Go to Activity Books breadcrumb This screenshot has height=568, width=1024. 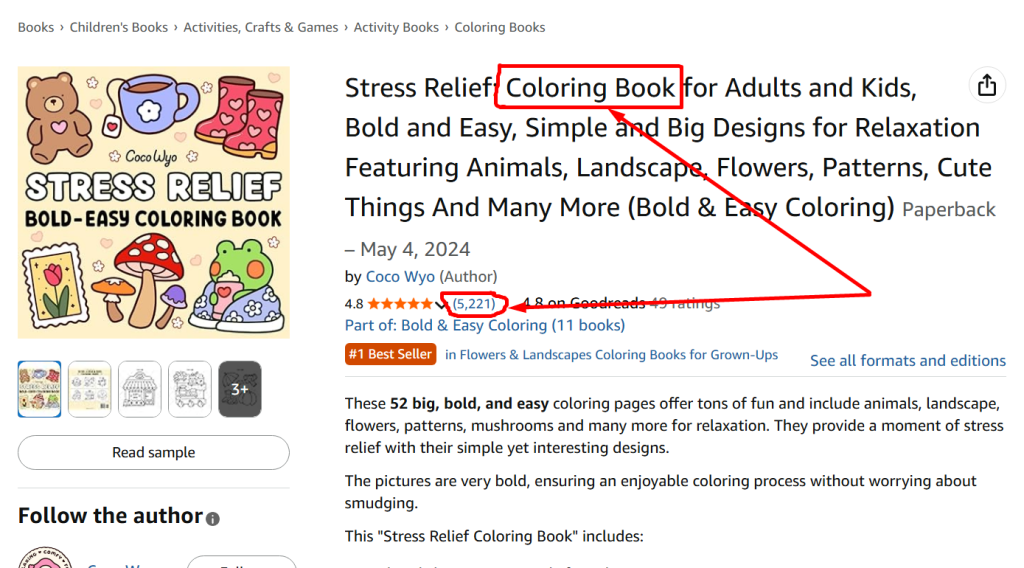pos(396,27)
